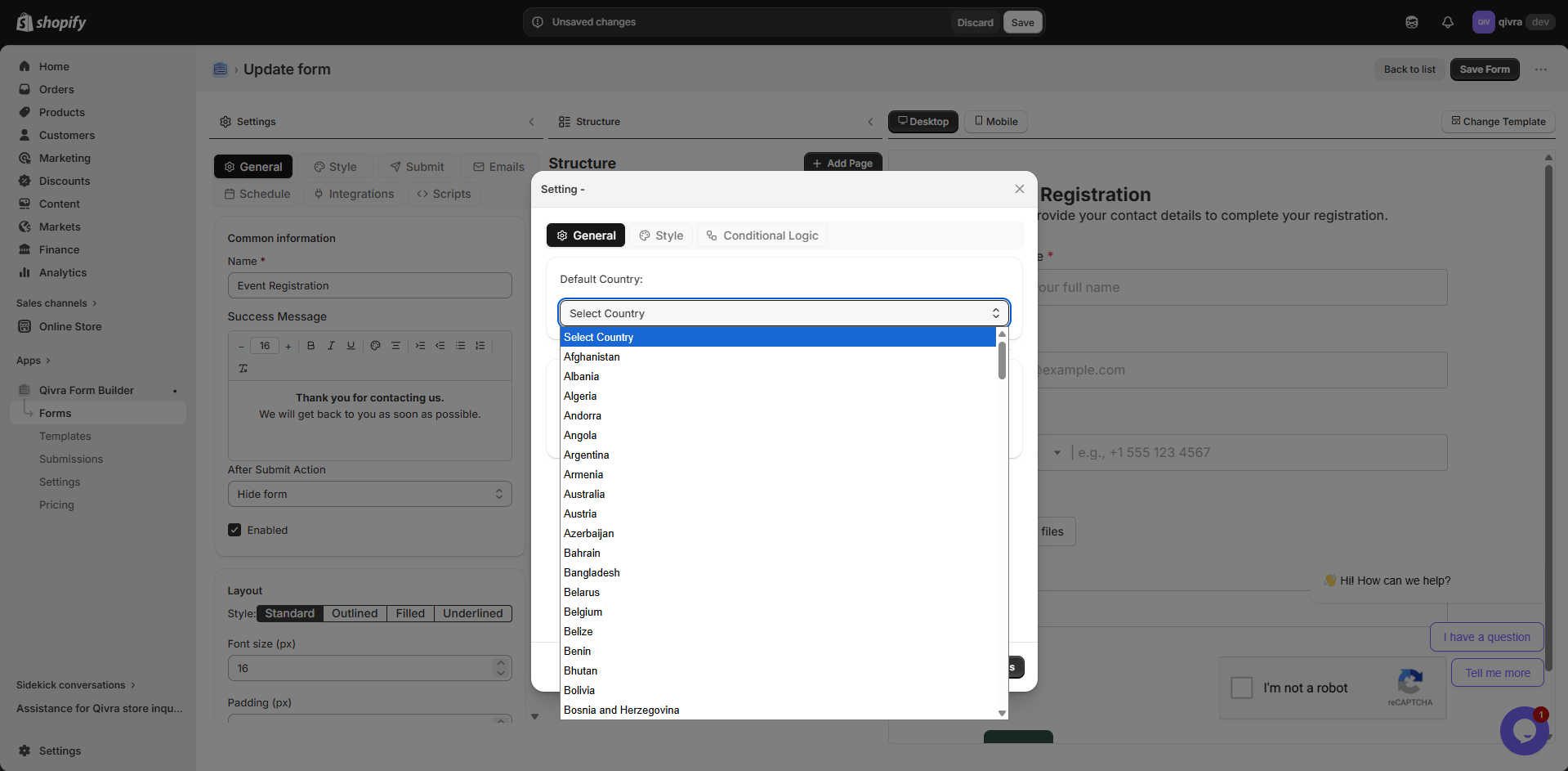Select the Underlined layout style
This screenshot has width=1568, height=771.
pyautogui.click(x=473, y=613)
